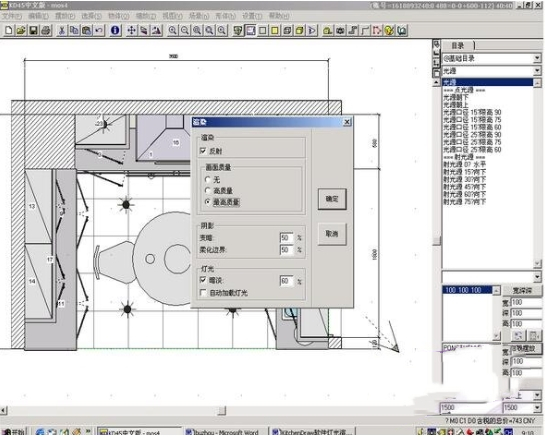Viewport: 545px width, 437px height.
Task: Click the new file icon in the toolbar
Action: coord(9,31)
